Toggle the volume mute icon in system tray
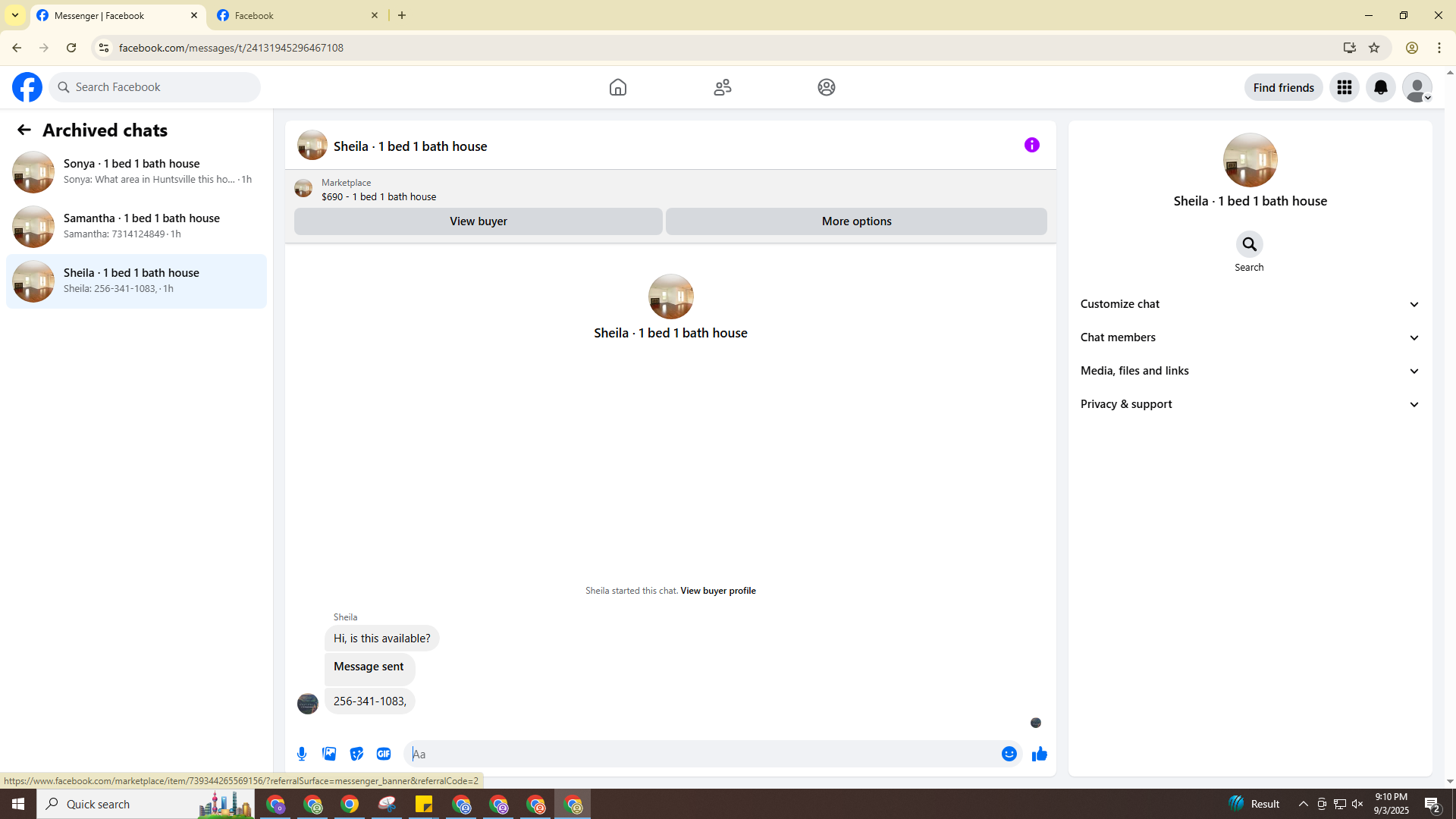1456x819 pixels. 1357,804
